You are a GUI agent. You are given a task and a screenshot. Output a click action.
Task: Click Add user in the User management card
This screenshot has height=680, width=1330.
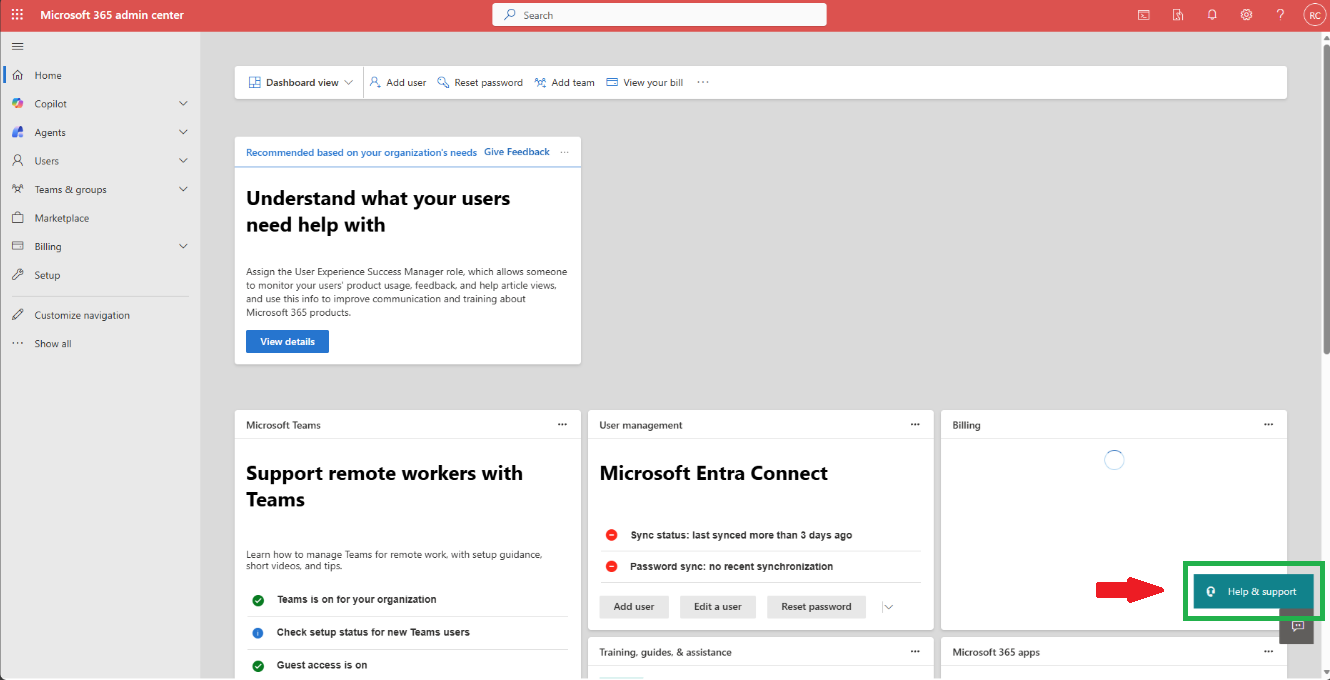pyautogui.click(x=634, y=607)
